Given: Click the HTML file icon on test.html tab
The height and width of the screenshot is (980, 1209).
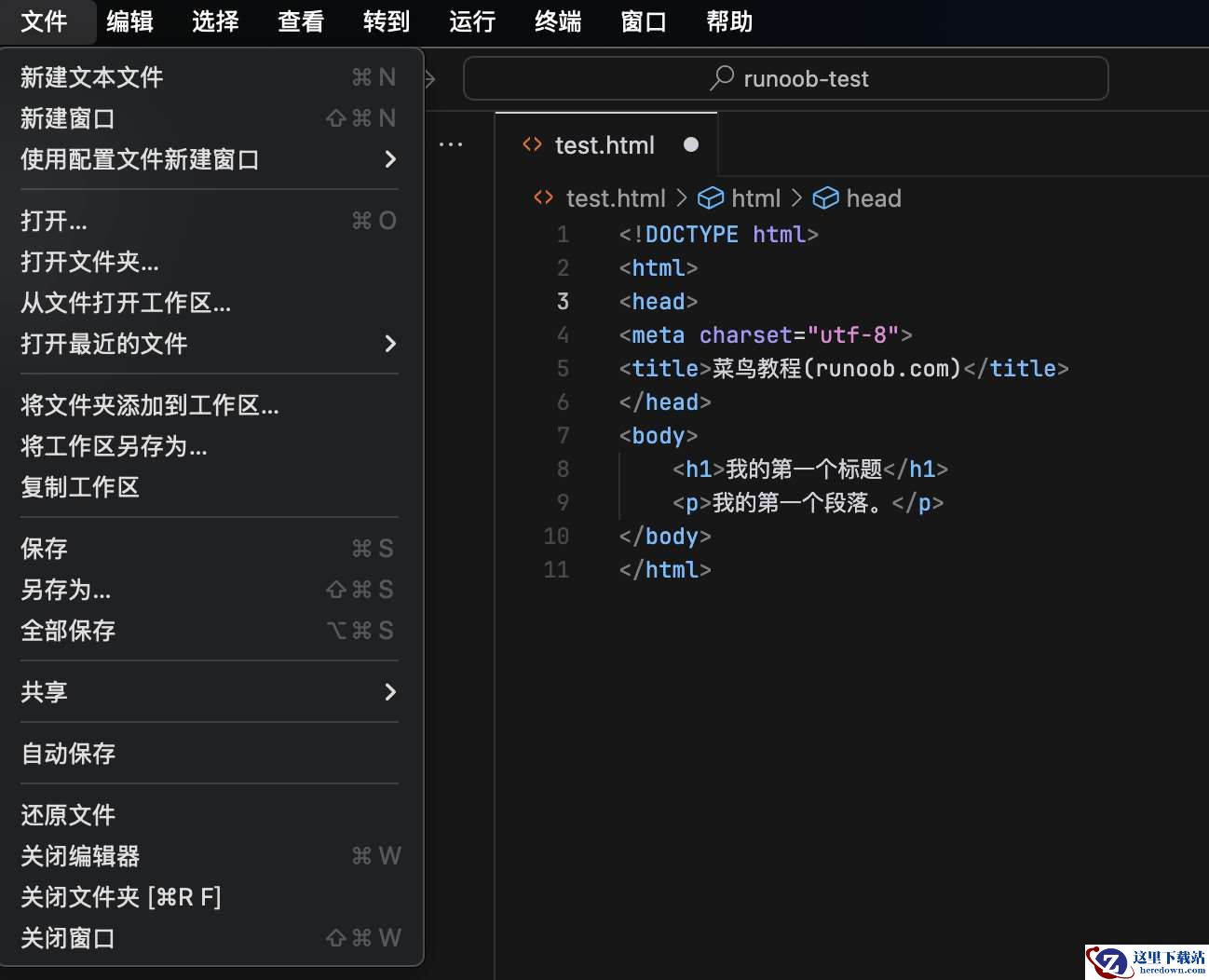Looking at the screenshot, I should (532, 144).
